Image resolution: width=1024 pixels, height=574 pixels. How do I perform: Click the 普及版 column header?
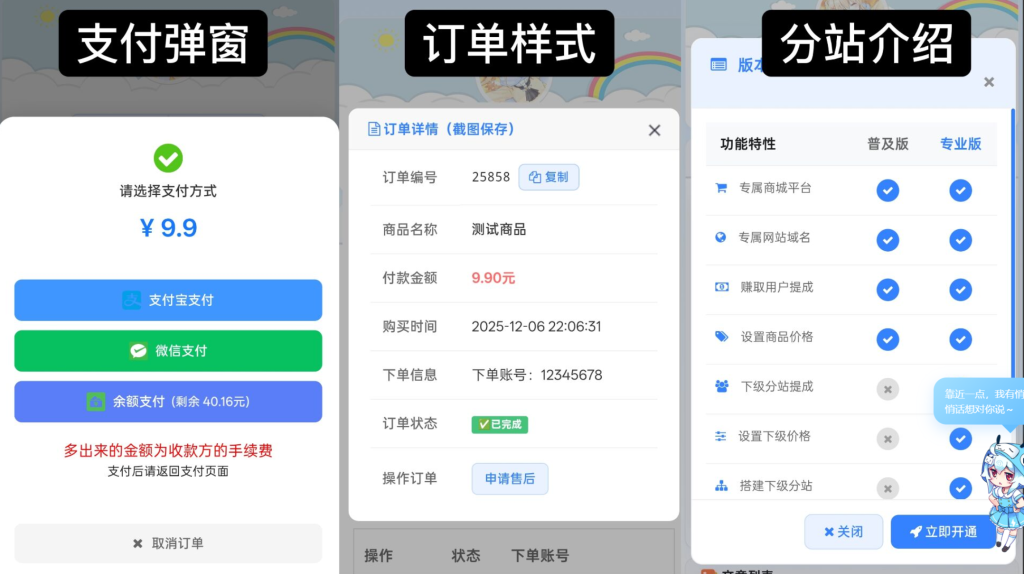(888, 144)
